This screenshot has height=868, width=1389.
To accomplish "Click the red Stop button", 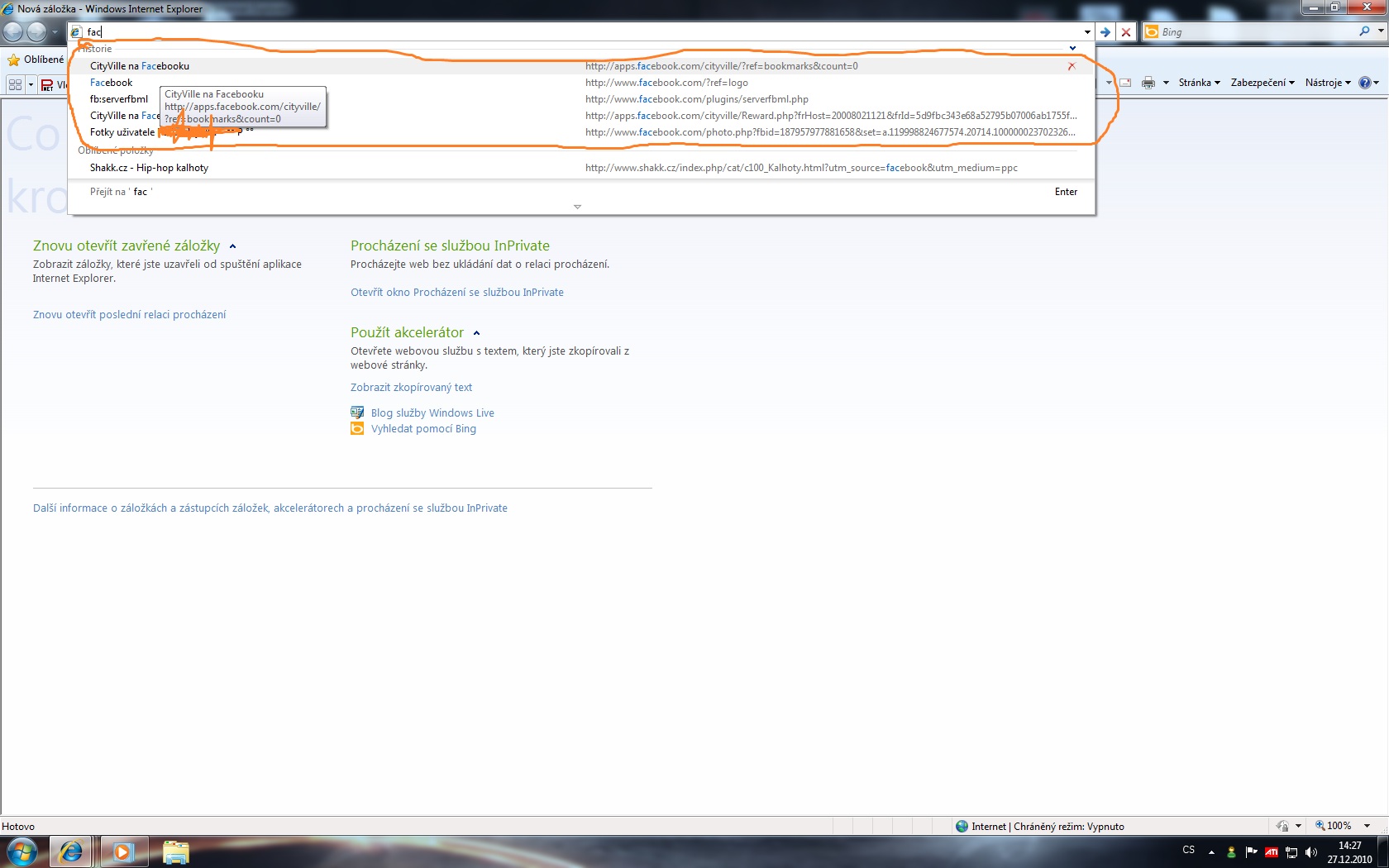I will pyautogui.click(x=1125, y=32).
